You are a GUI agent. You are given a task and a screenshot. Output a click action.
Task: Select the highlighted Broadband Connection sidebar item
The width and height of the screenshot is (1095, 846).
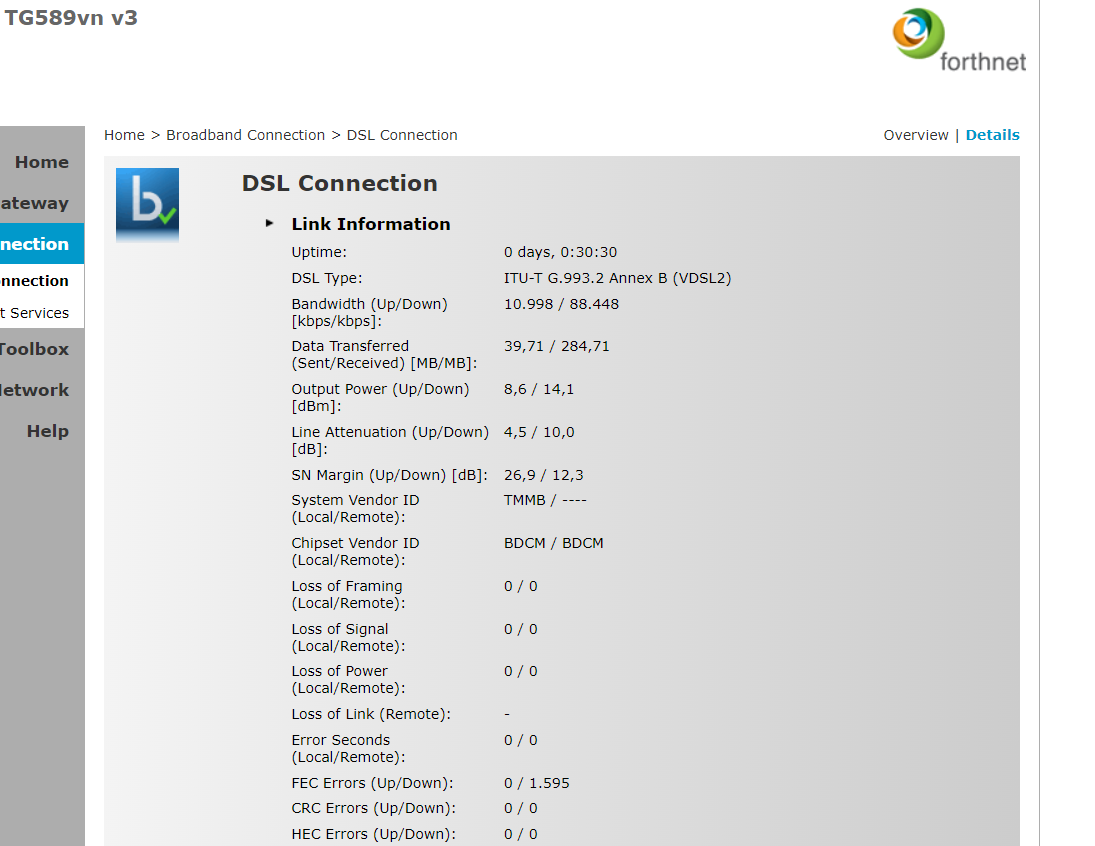click(42, 244)
